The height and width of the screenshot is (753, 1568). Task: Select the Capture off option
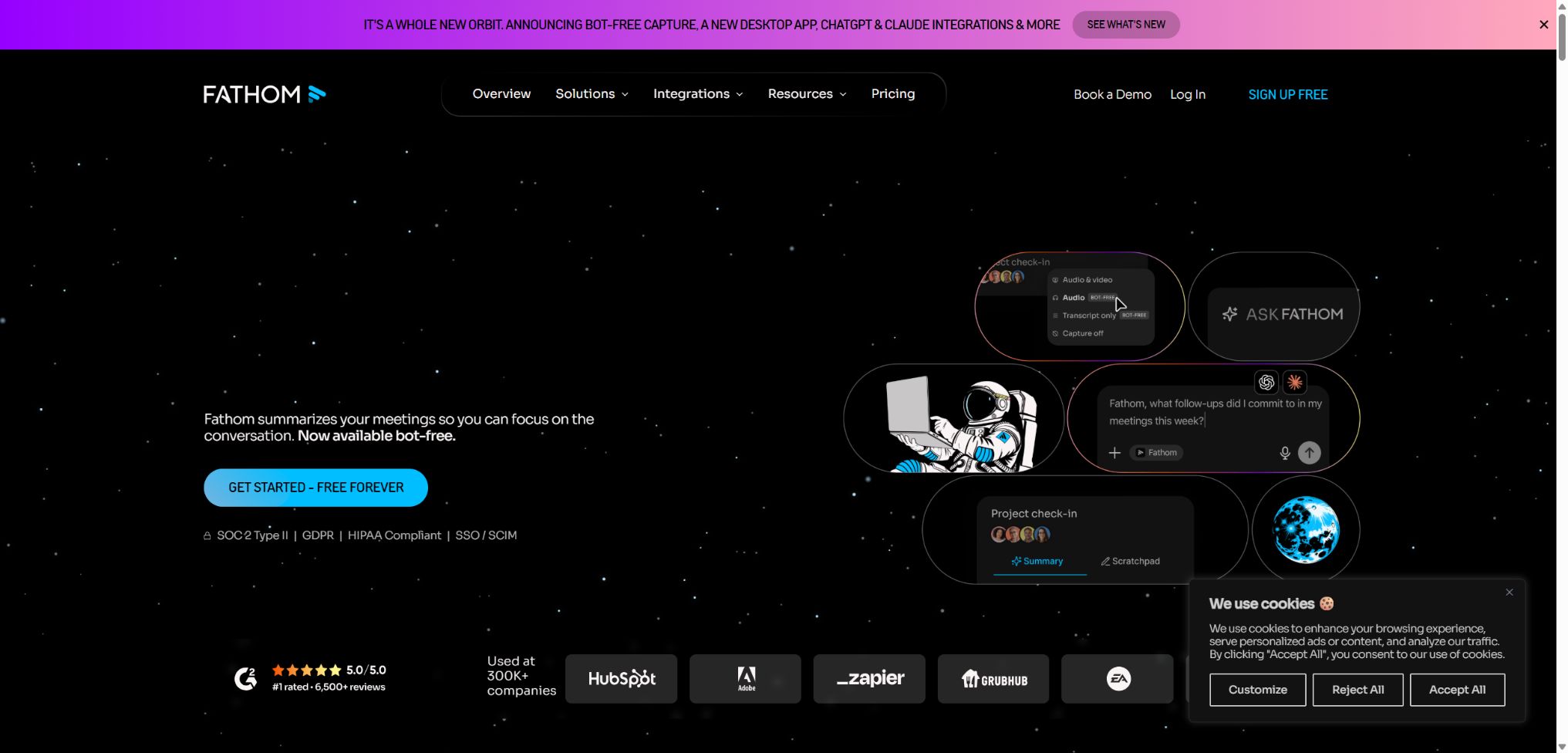1078,333
